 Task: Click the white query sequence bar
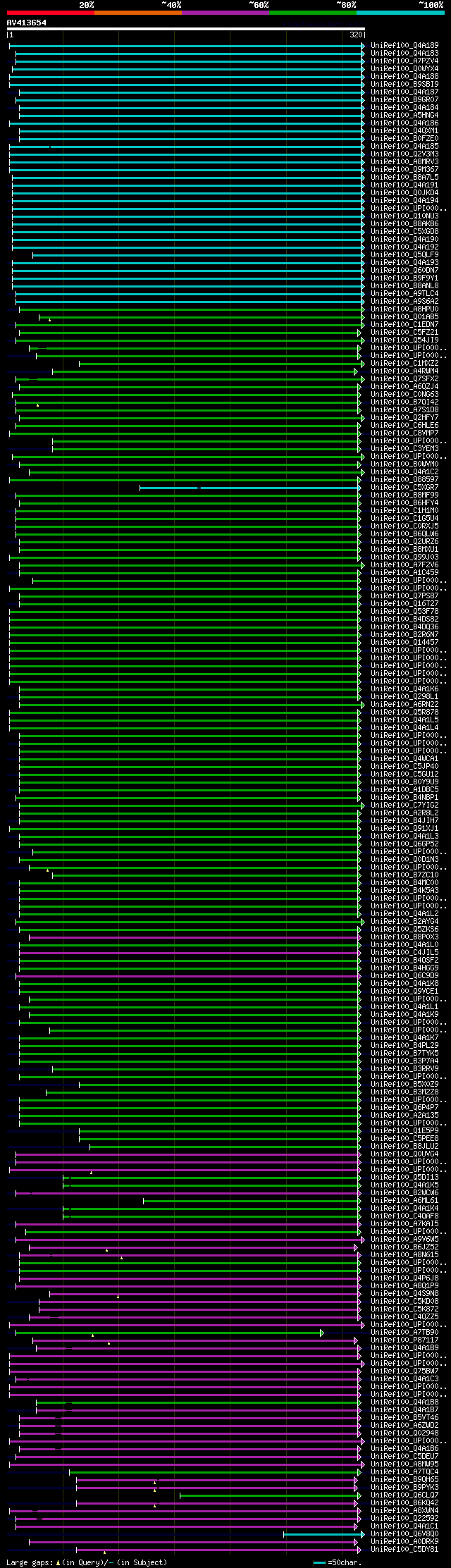tap(186, 29)
